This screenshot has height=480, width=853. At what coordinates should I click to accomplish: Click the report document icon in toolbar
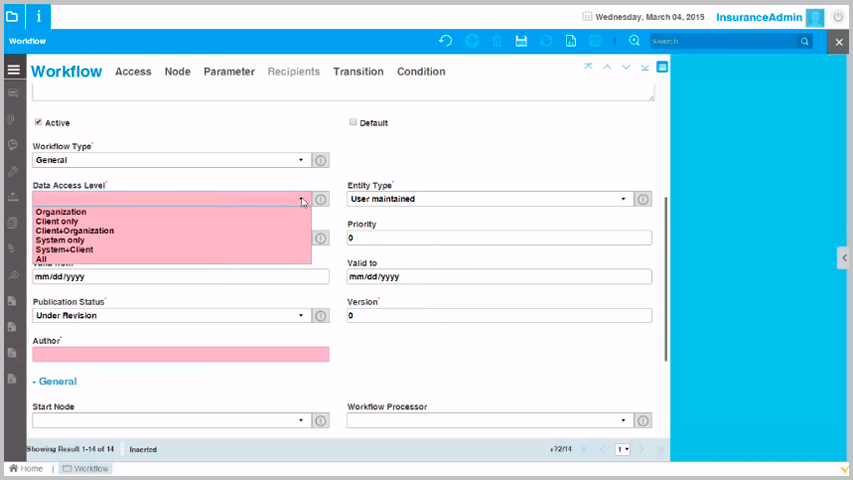[571, 41]
